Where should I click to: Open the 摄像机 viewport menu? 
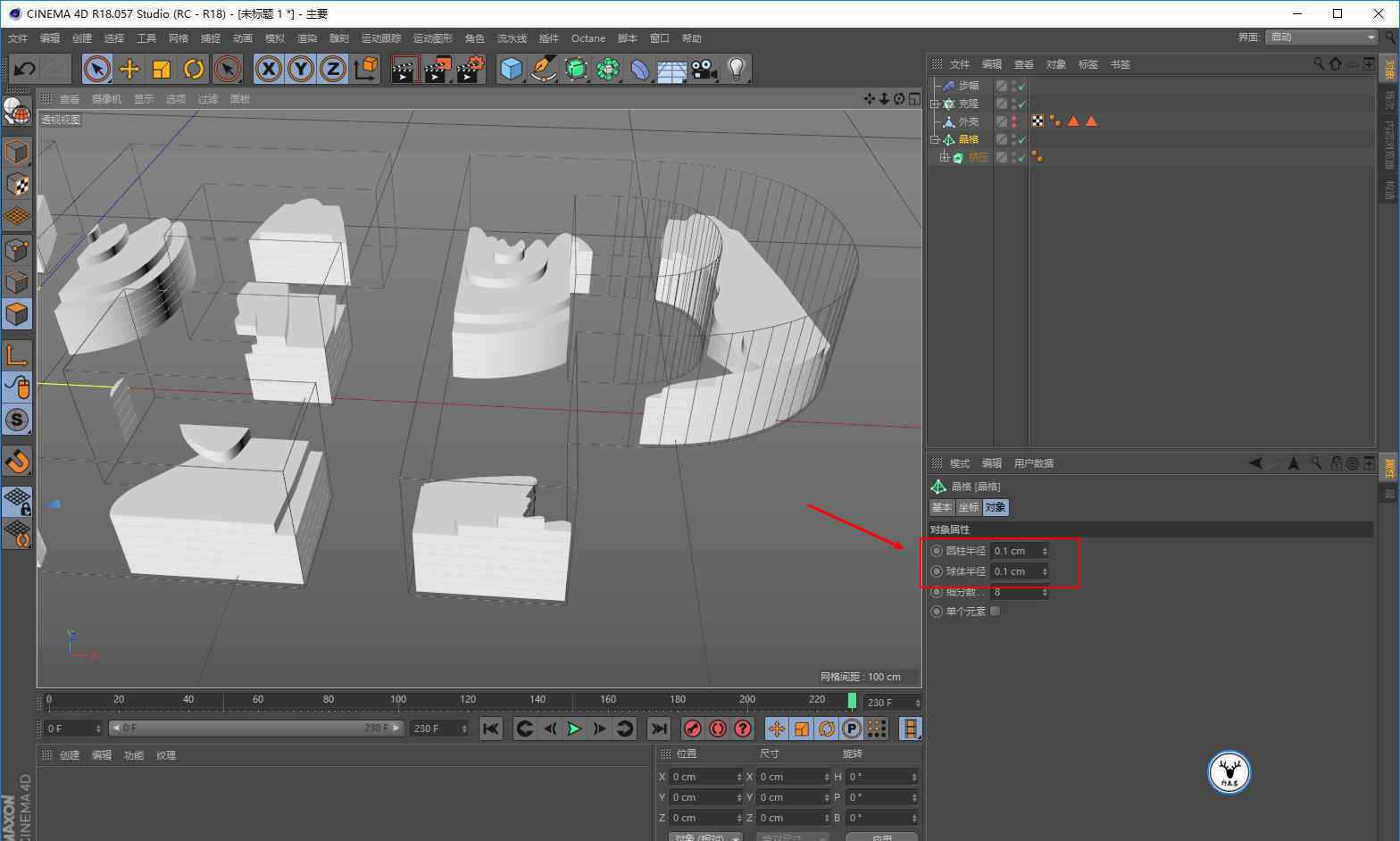(107, 99)
